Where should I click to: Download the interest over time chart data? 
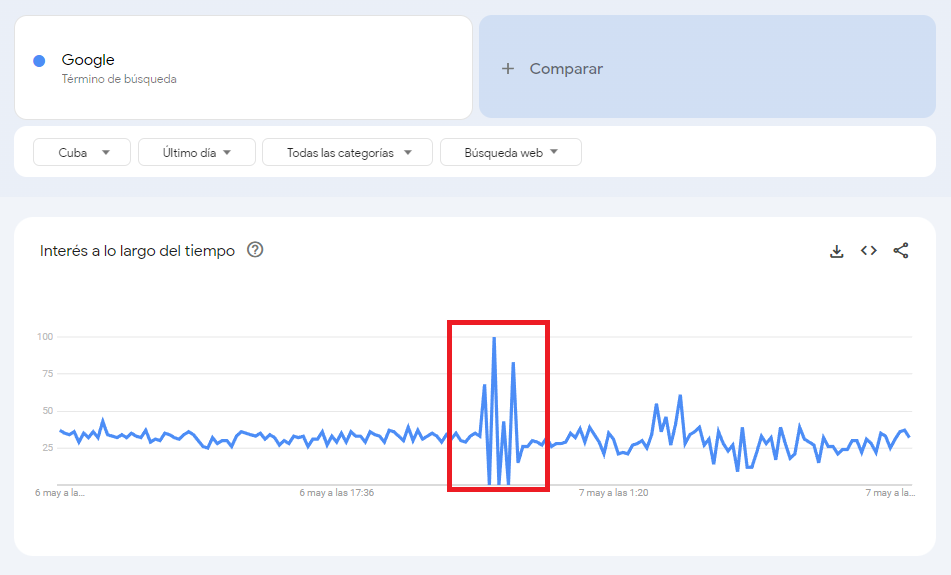click(x=836, y=251)
